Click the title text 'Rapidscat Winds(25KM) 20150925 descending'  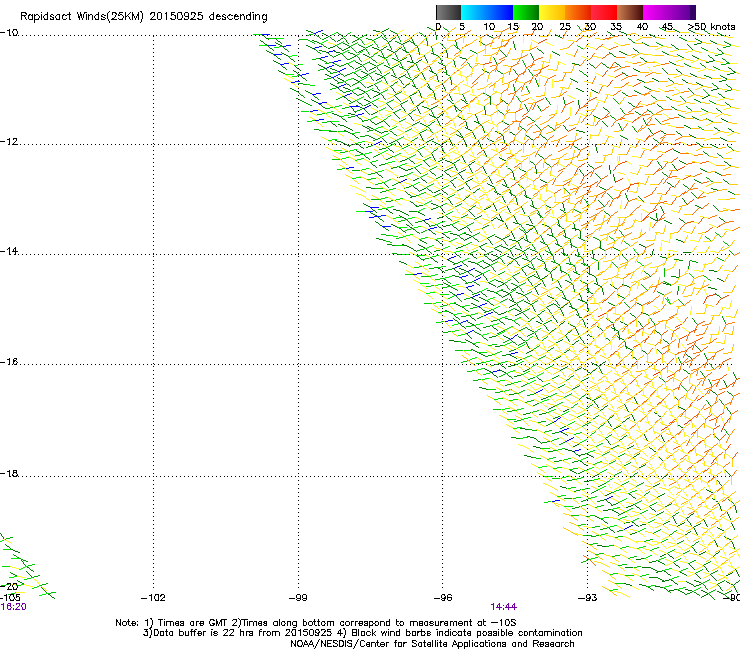point(143,16)
